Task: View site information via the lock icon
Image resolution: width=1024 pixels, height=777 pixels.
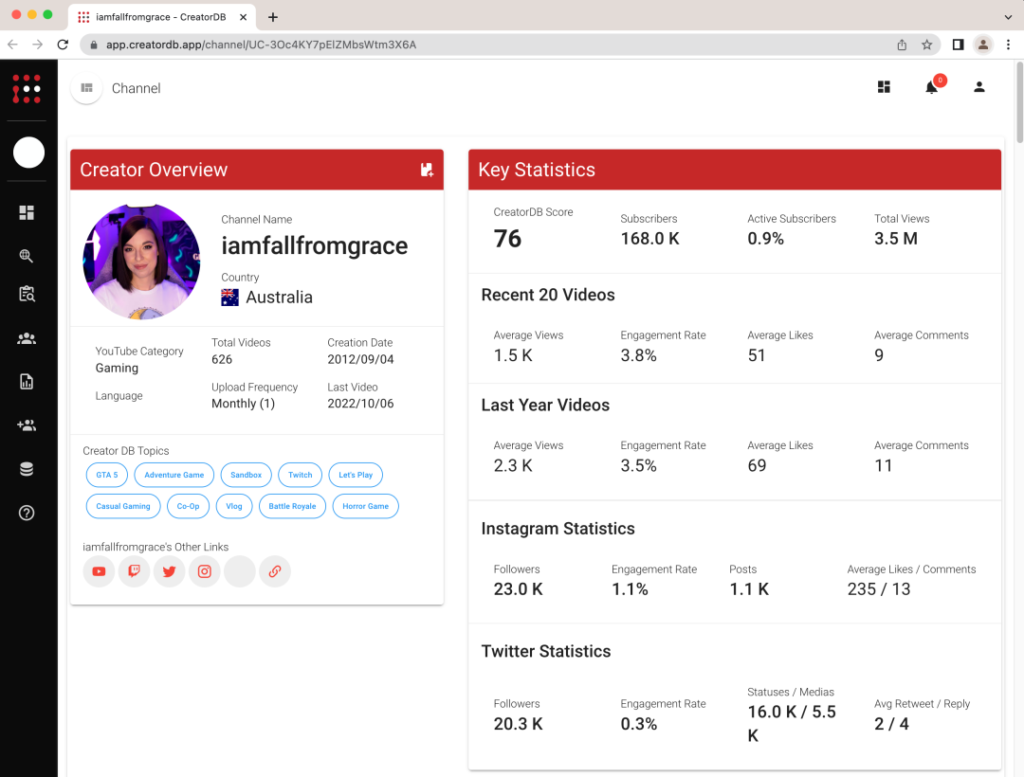Action: 94,44
